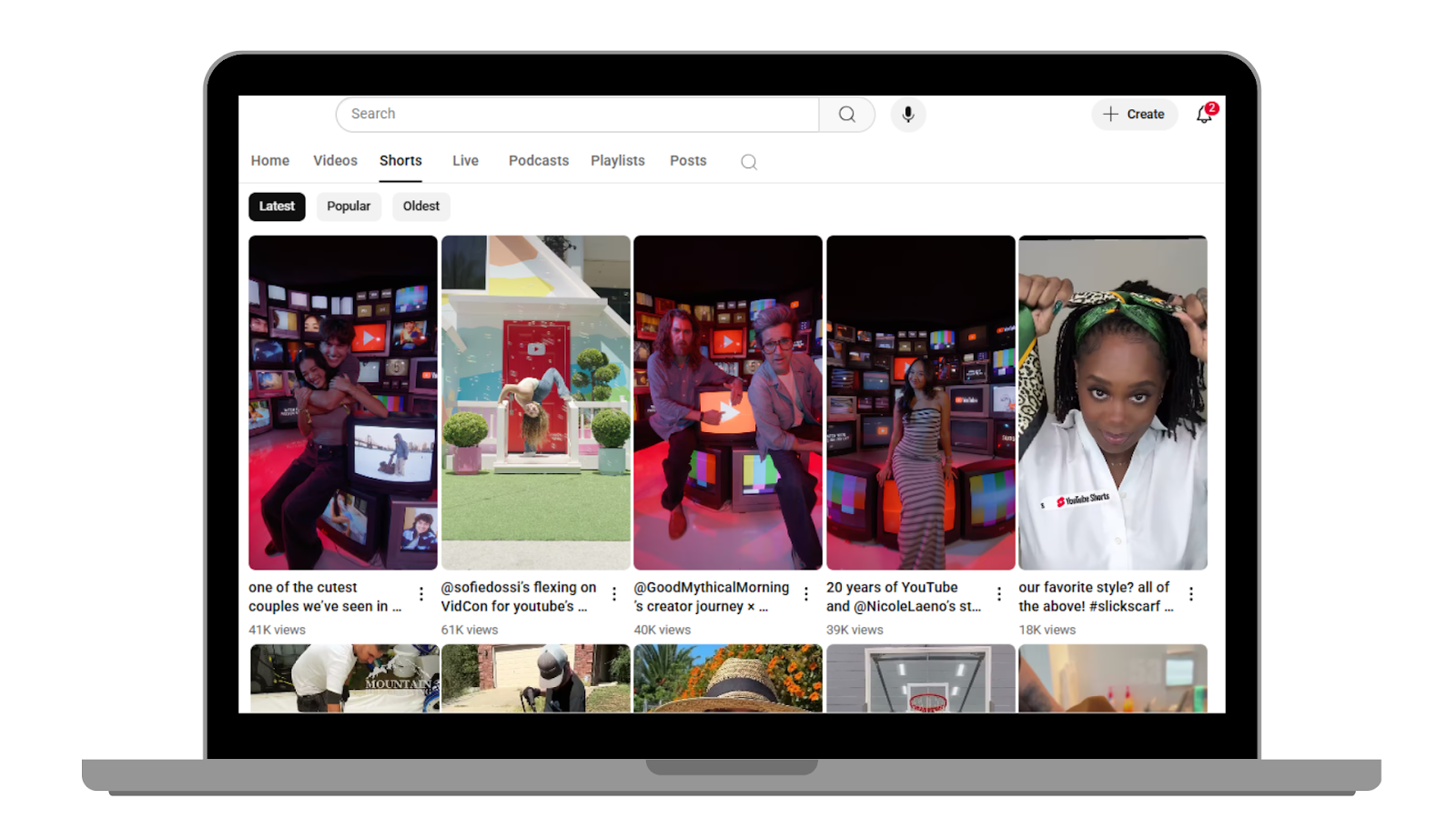
Task: Open title 'one of the cutest couples'
Action: point(325,597)
